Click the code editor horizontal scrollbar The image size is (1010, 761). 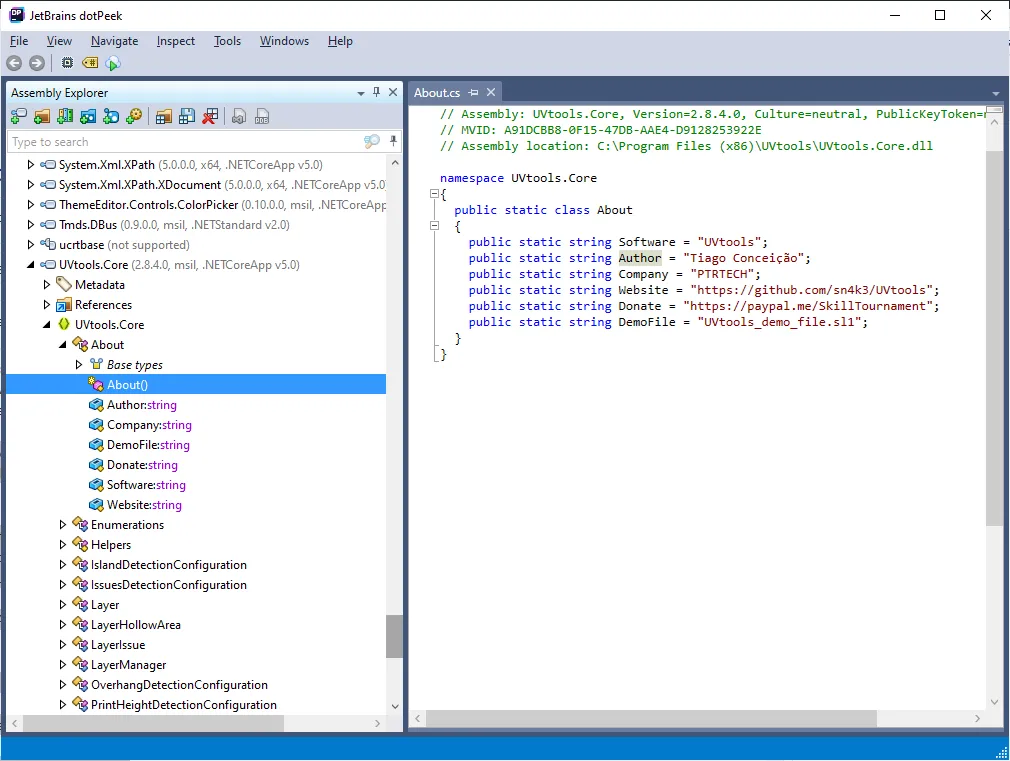point(650,719)
